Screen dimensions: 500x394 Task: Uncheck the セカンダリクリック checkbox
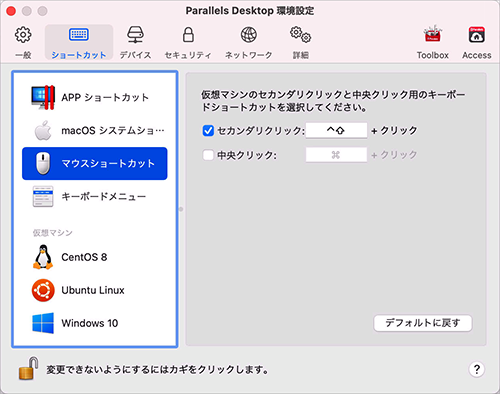tap(208, 130)
